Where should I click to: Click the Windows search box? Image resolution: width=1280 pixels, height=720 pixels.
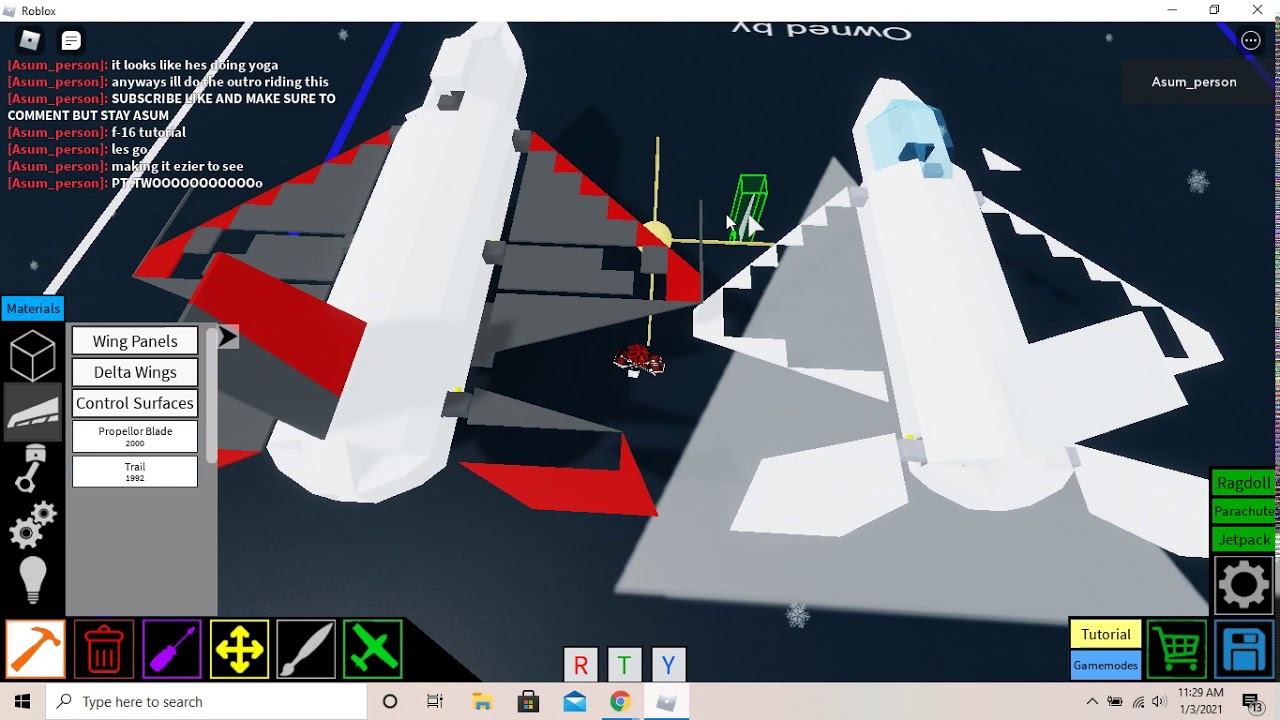[x=207, y=702]
